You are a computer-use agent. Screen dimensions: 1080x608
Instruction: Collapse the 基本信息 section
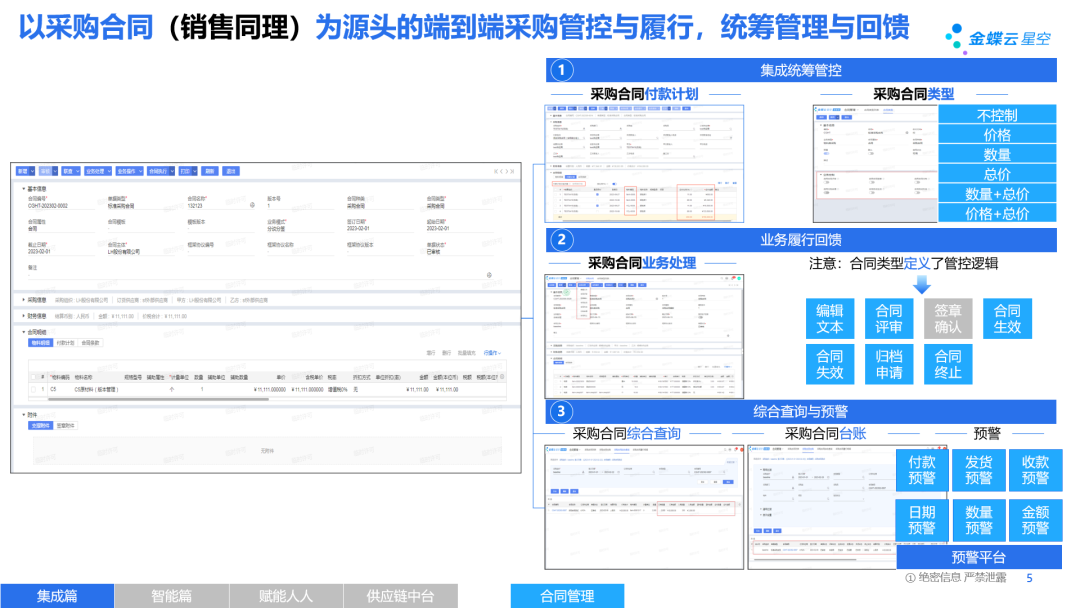tap(23, 189)
